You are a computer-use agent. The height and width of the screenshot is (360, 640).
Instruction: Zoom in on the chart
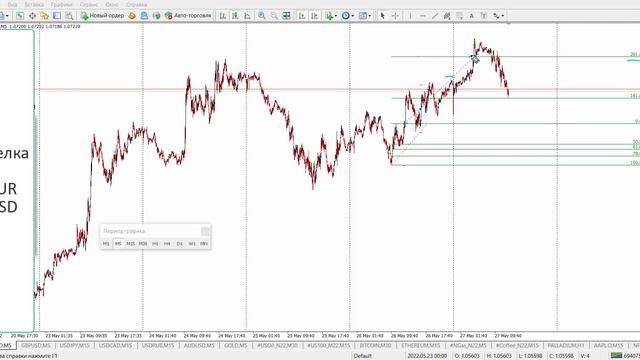262,16
